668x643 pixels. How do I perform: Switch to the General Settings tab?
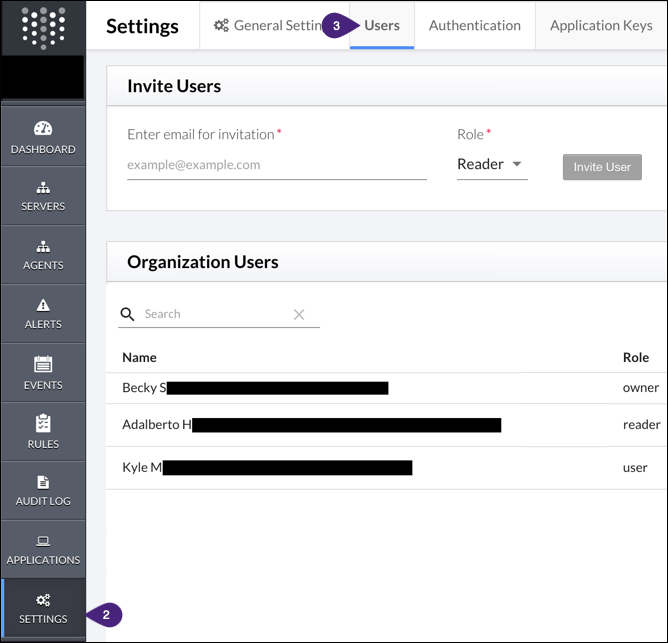click(x=268, y=26)
